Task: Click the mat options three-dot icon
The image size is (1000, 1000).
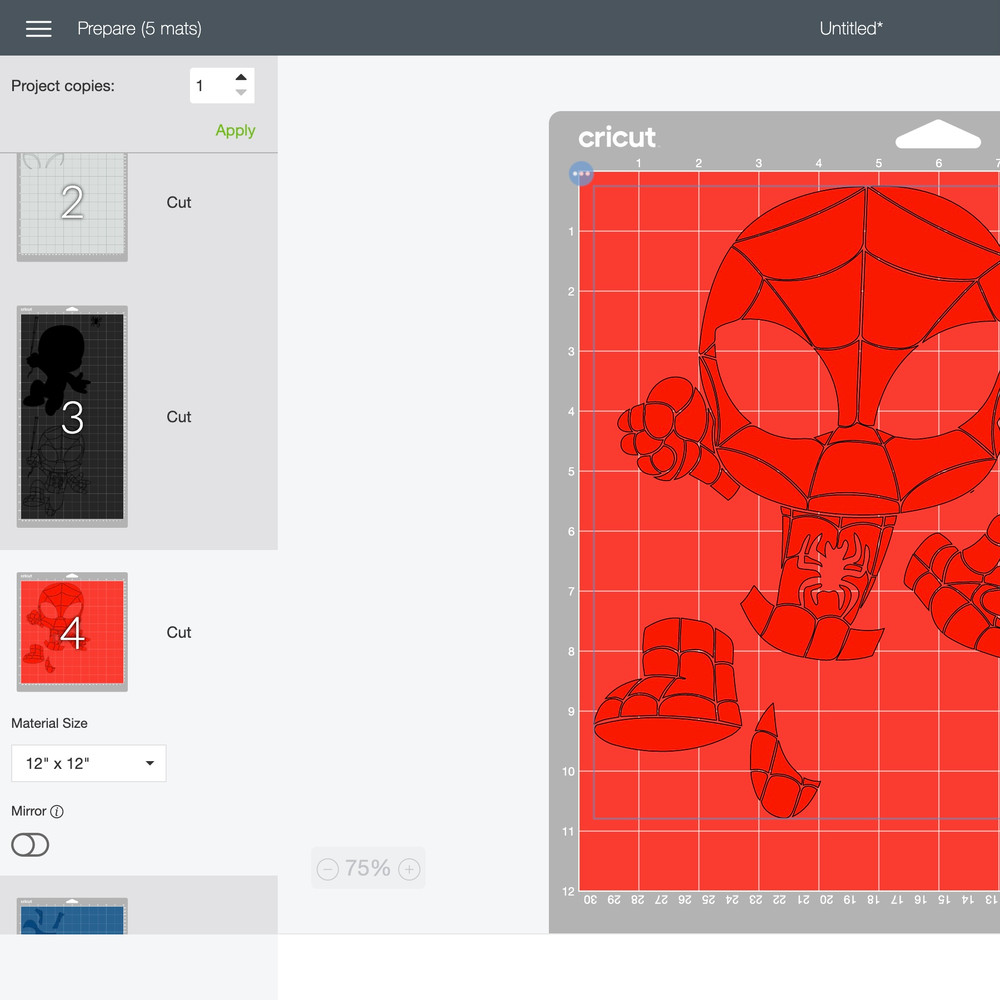Action: point(581,173)
